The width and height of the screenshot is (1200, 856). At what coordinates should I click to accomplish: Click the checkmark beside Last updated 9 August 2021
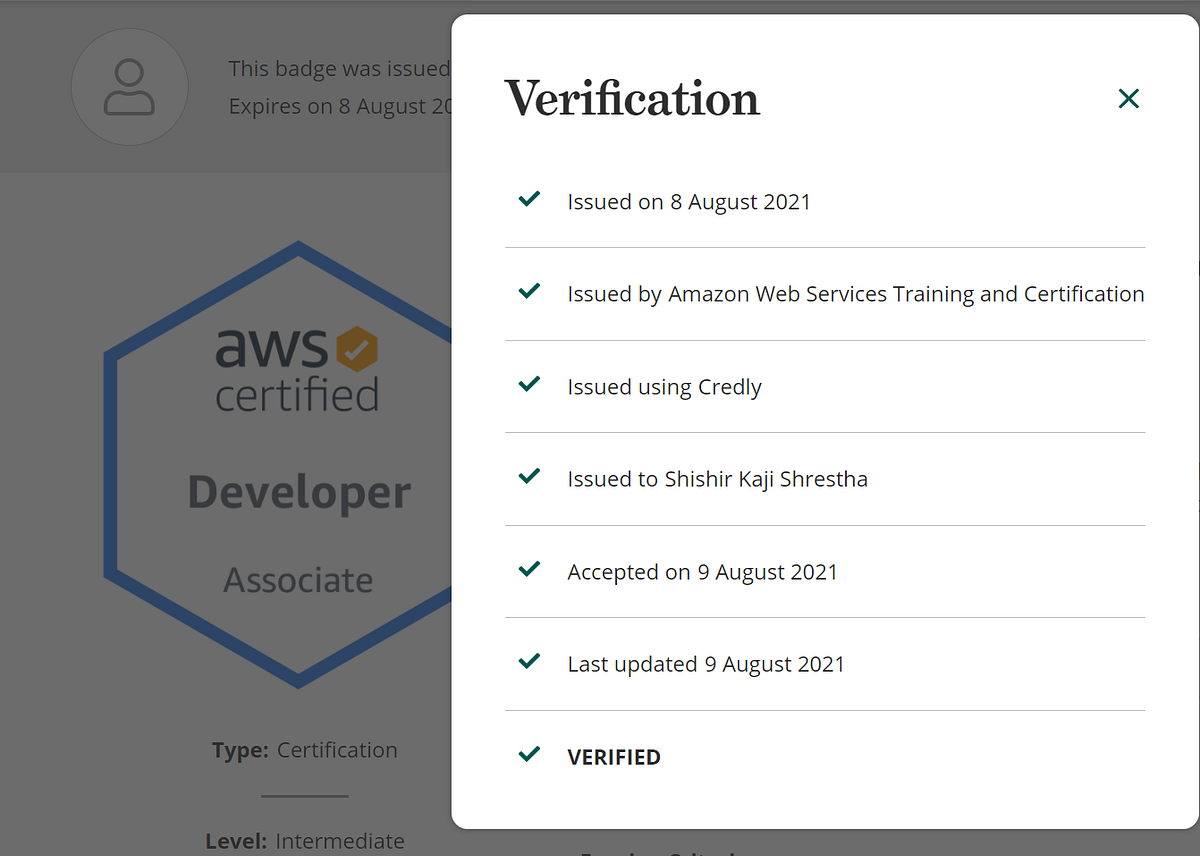click(530, 663)
